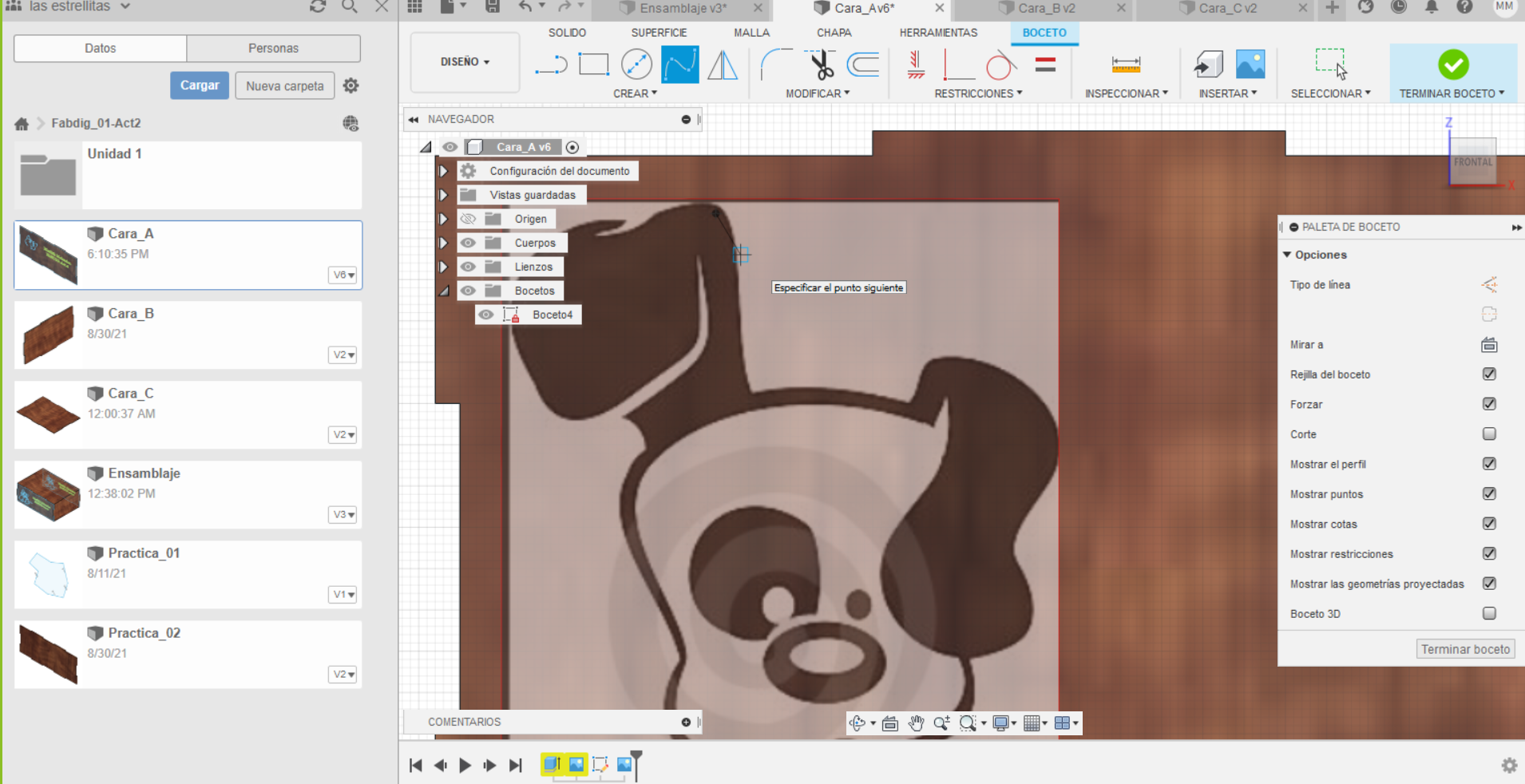Open the INSPECCIONAR dropdown menu

[x=1126, y=93]
